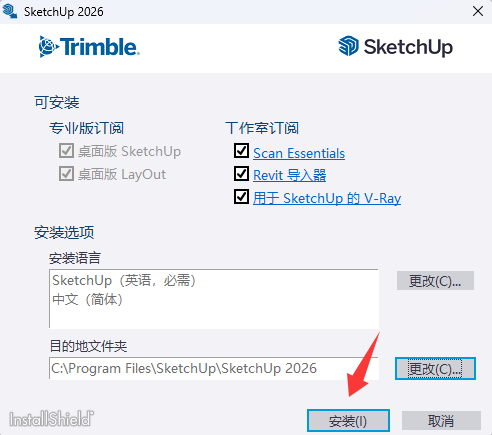Screen dimensions: 492x435
Task: Click the SketchUp cube logo icon
Action: [x=348, y=46]
